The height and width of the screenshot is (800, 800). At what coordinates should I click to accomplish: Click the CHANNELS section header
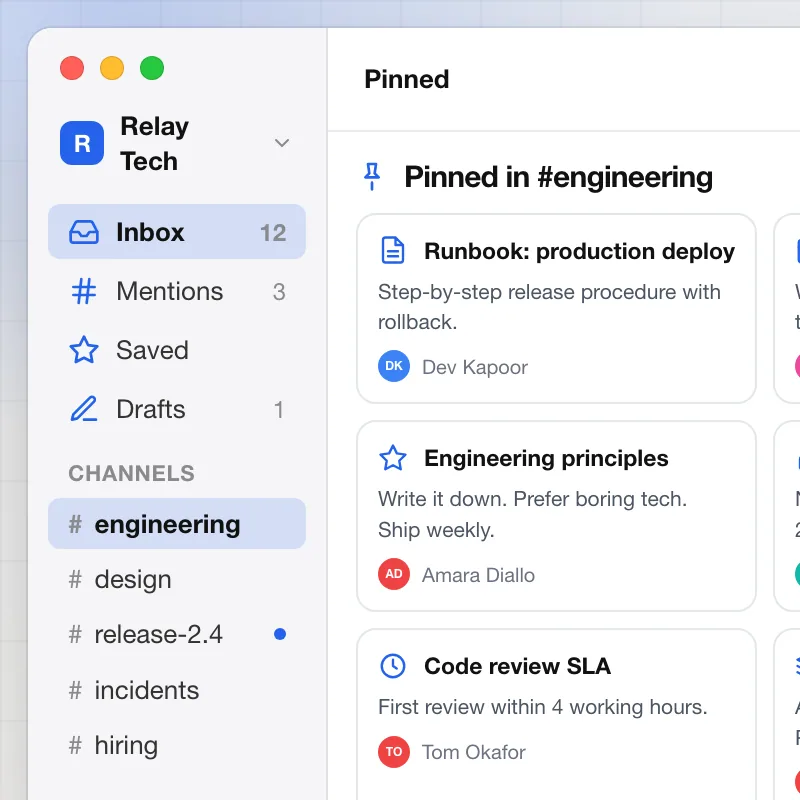click(132, 473)
